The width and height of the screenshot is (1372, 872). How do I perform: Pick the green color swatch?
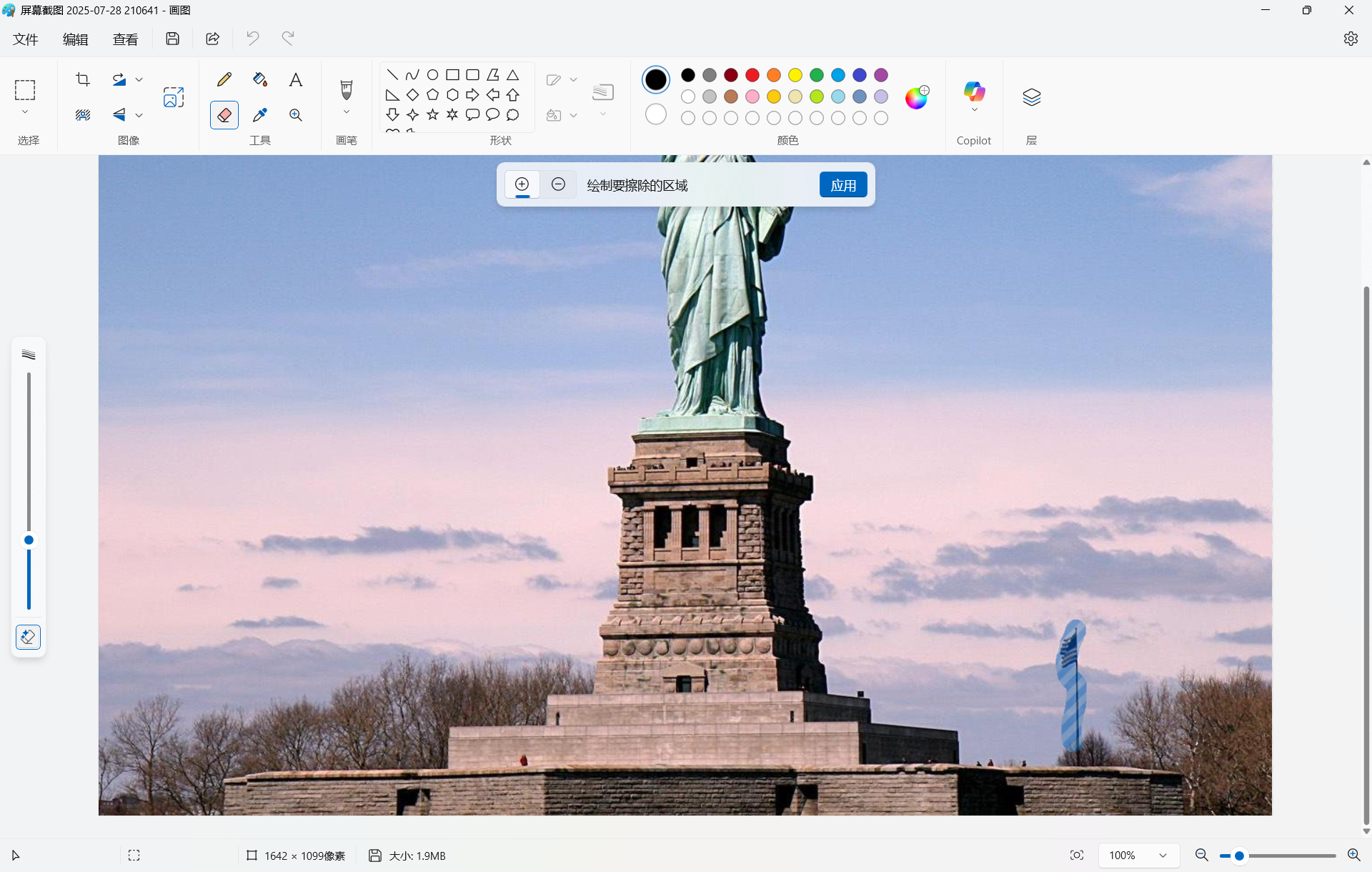[817, 75]
